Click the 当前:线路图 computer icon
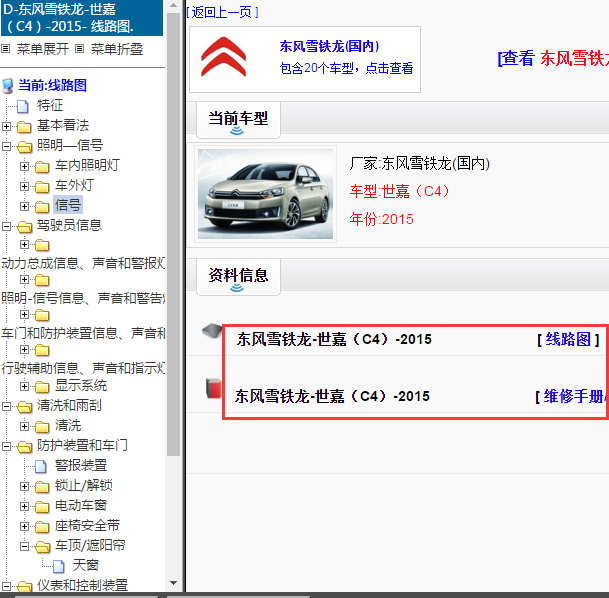609x598 pixels. [7, 85]
